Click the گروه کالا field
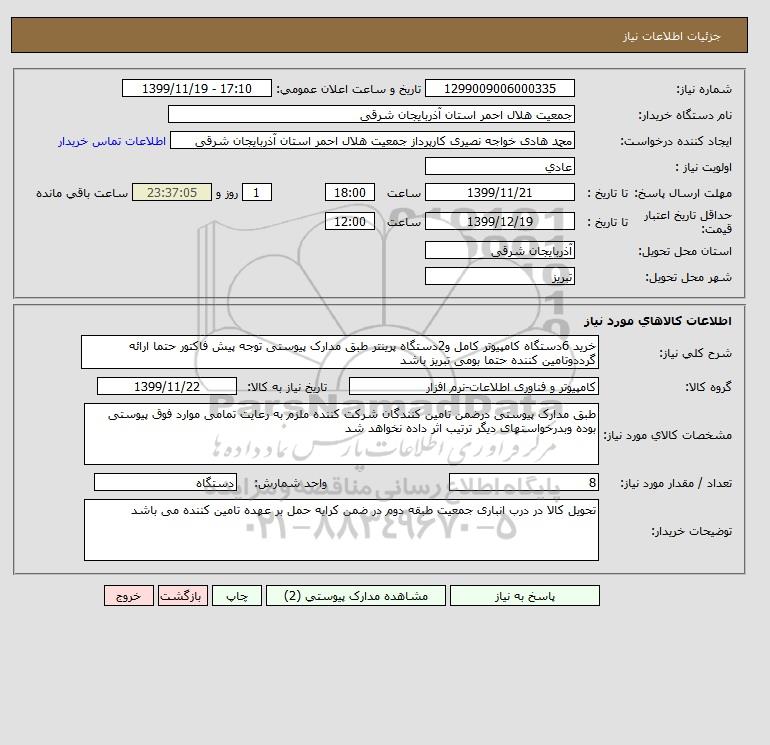Viewport: 770px width, 745px height. point(473,386)
